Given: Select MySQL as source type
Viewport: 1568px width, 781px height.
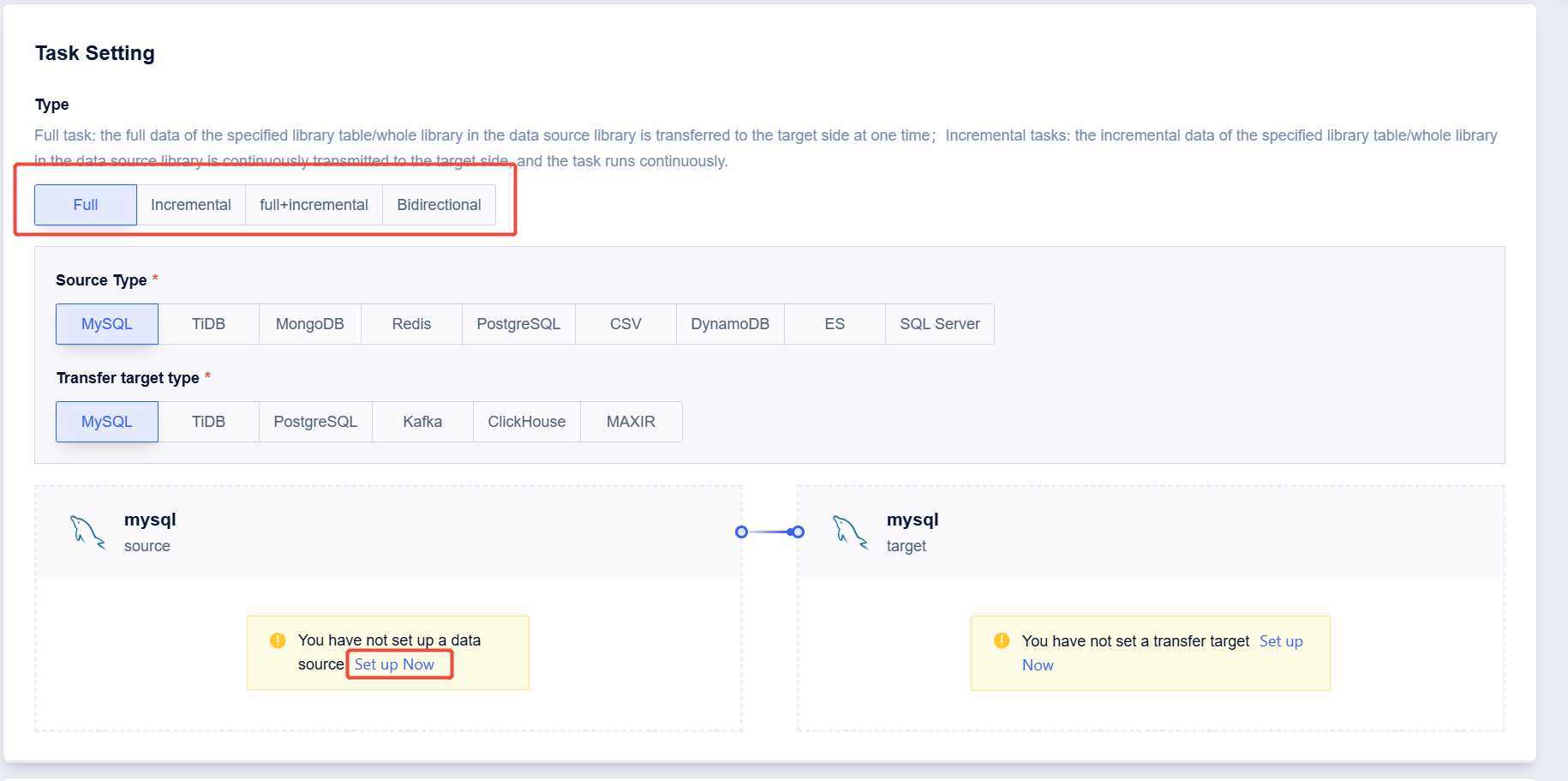Looking at the screenshot, I should tap(107, 324).
